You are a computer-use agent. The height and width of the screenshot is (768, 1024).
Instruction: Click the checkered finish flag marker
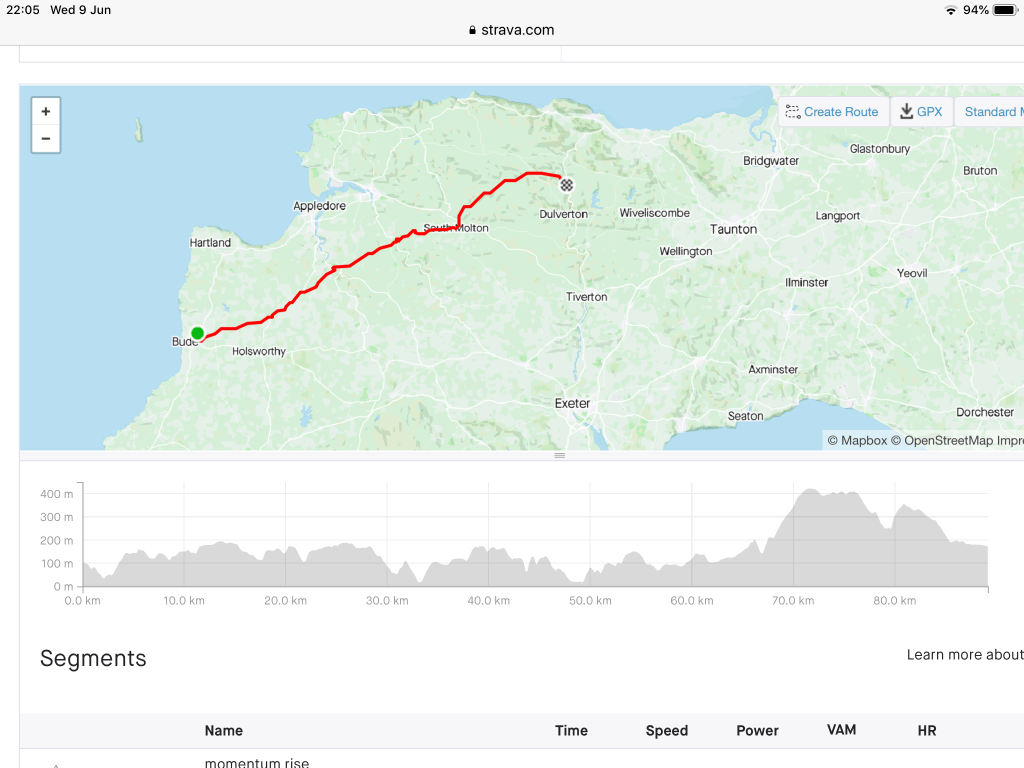pos(567,185)
